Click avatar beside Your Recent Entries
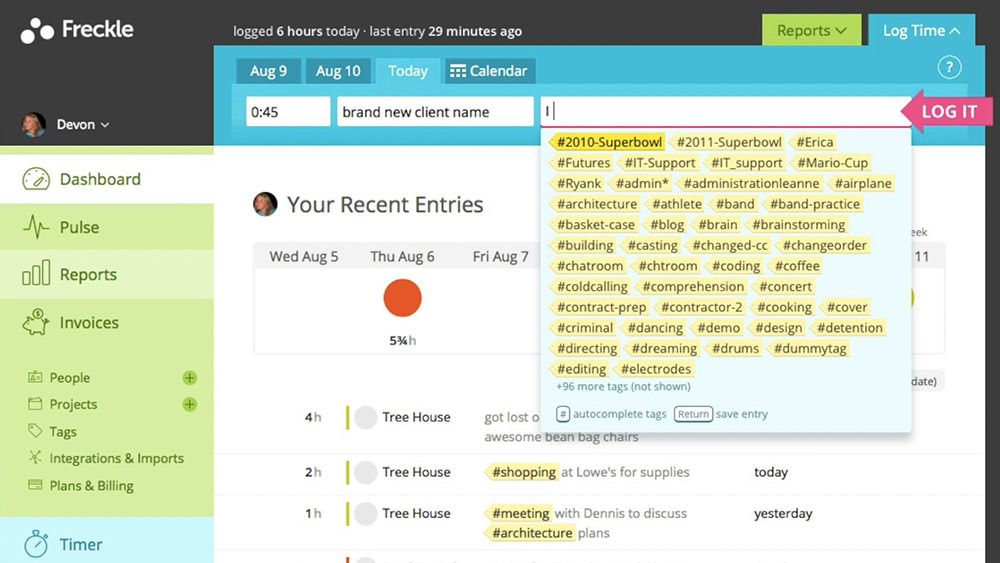The image size is (1000, 563). [x=265, y=204]
